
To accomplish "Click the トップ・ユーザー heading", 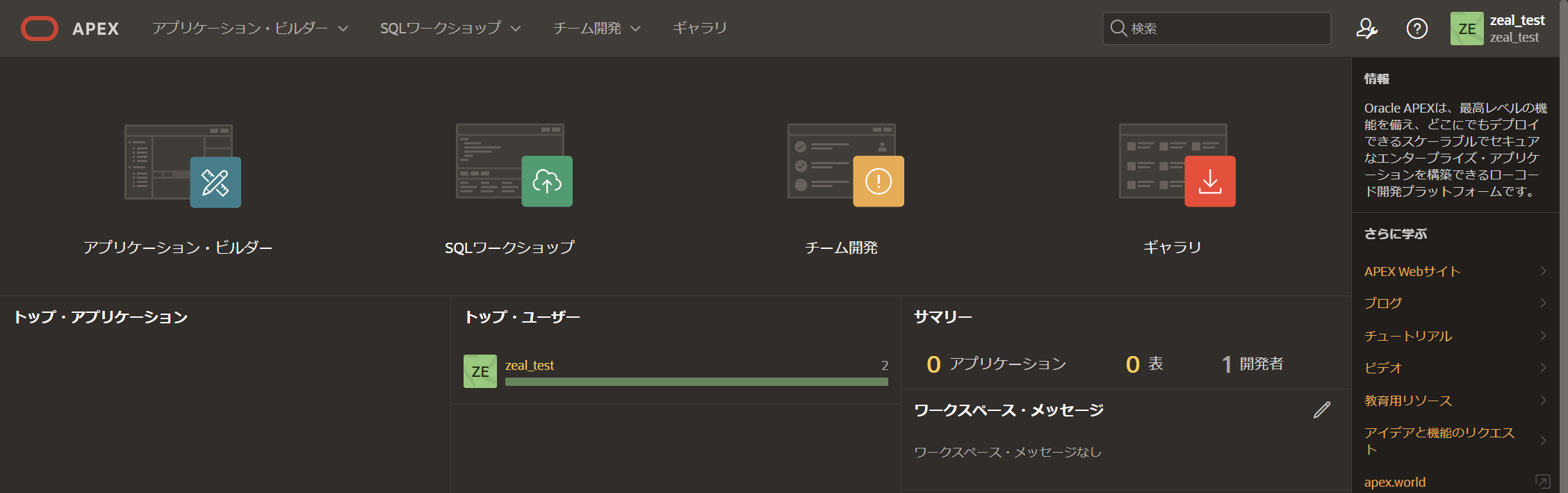I will click(x=522, y=317).
